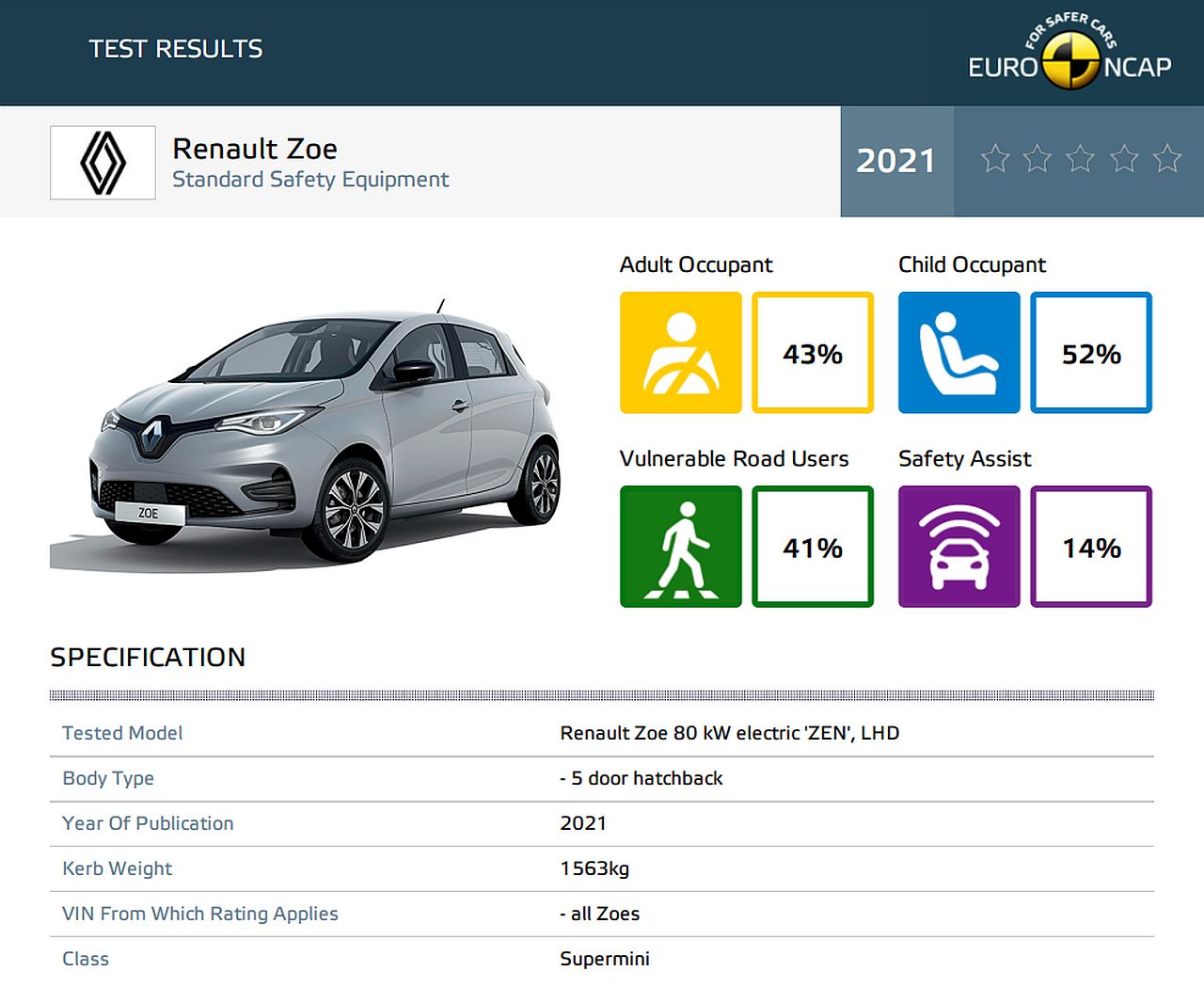Click the 2021 year badge
The width and height of the screenshot is (1204, 987).
896,161
